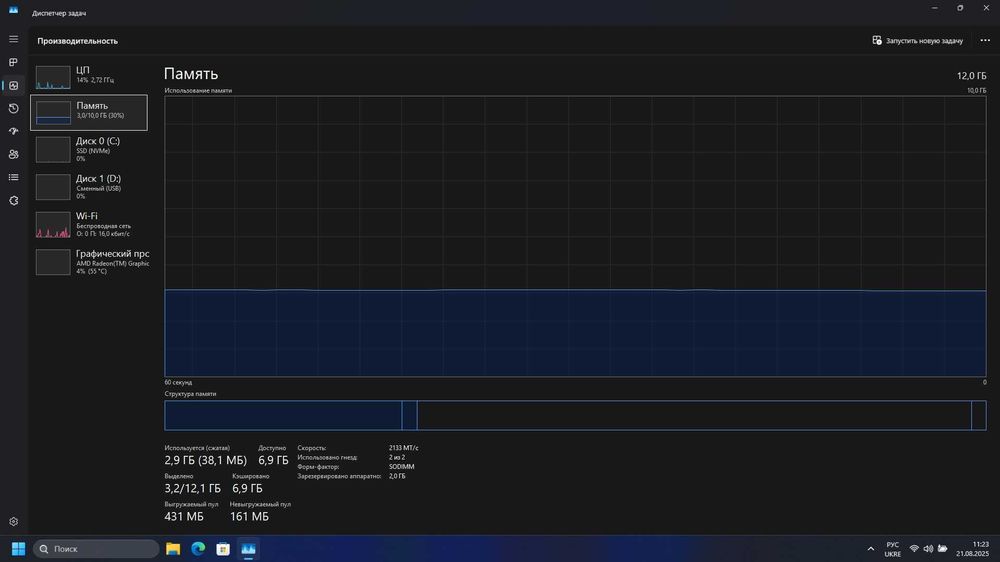Open the Details page icon
The height and width of the screenshot is (562, 1000).
[13, 177]
